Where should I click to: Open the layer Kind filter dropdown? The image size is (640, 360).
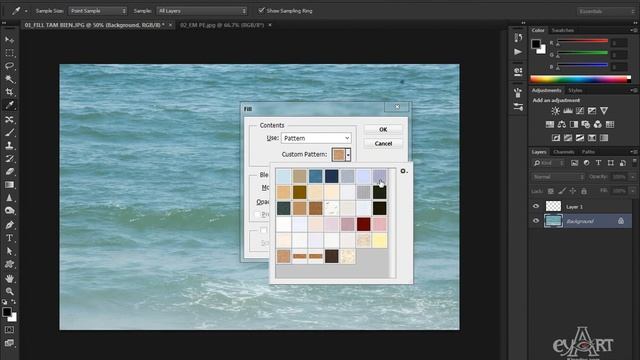[x=549, y=163]
